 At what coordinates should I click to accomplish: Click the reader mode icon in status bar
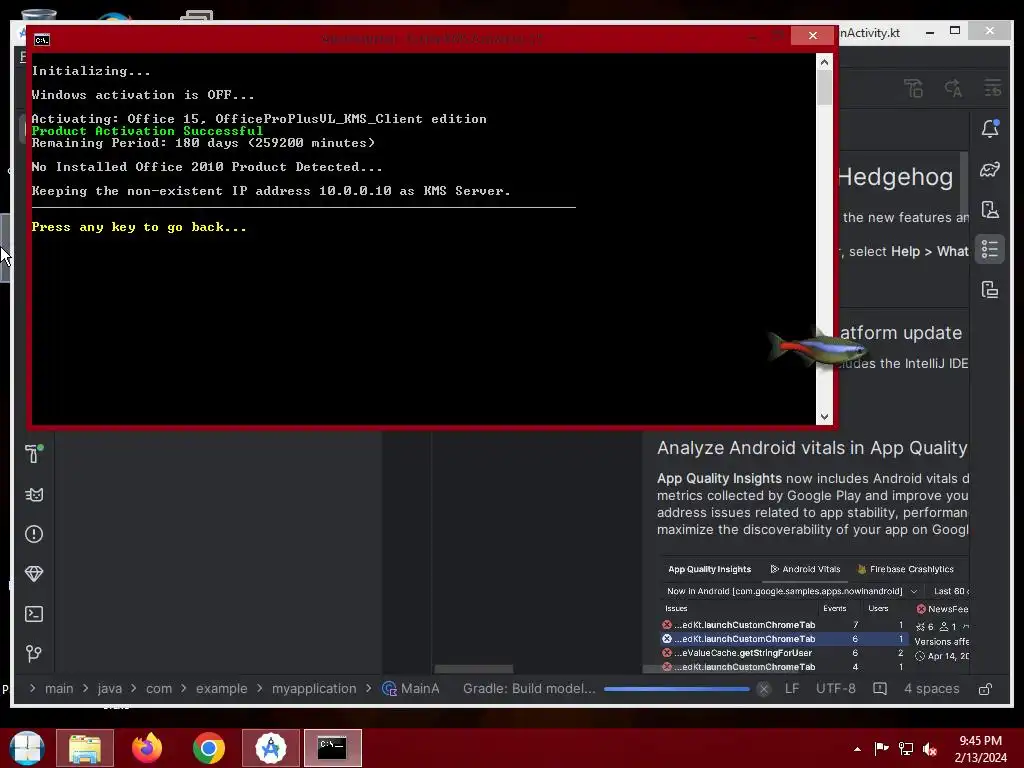click(x=880, y=689)
